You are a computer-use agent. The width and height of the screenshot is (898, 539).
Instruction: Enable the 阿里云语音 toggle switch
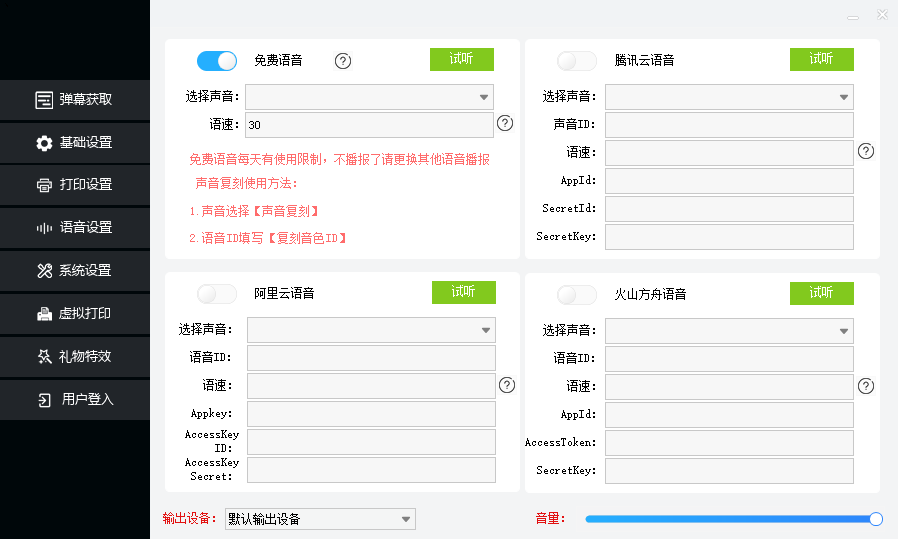tap(217, 294)
